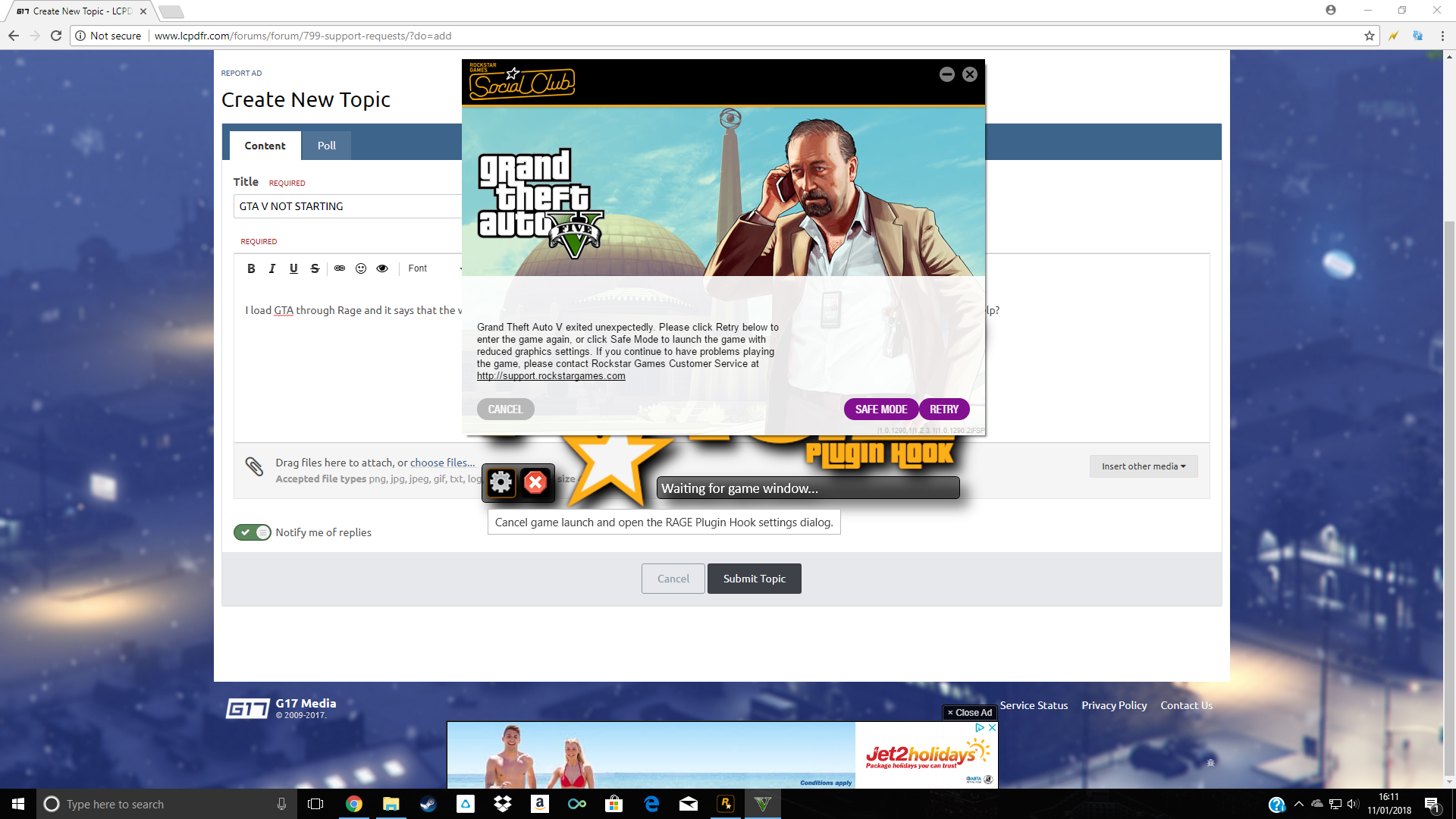Open Insert other media dropdown
This screenshot has width=1456, height=819.
click(1144, 466)
